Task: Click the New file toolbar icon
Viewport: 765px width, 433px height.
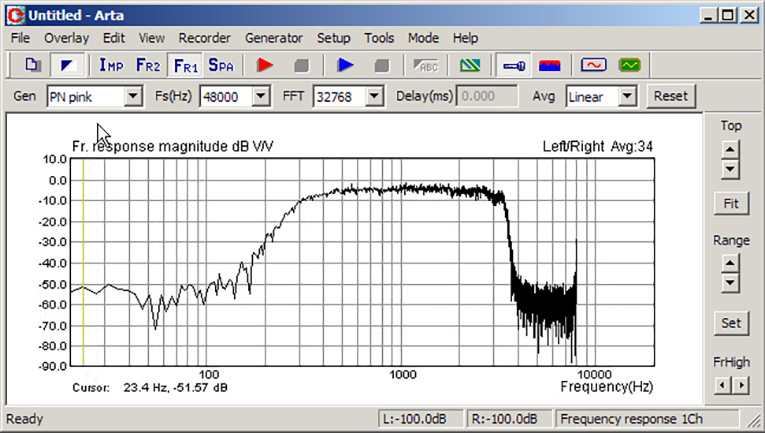Action: (x=32, y=65)
